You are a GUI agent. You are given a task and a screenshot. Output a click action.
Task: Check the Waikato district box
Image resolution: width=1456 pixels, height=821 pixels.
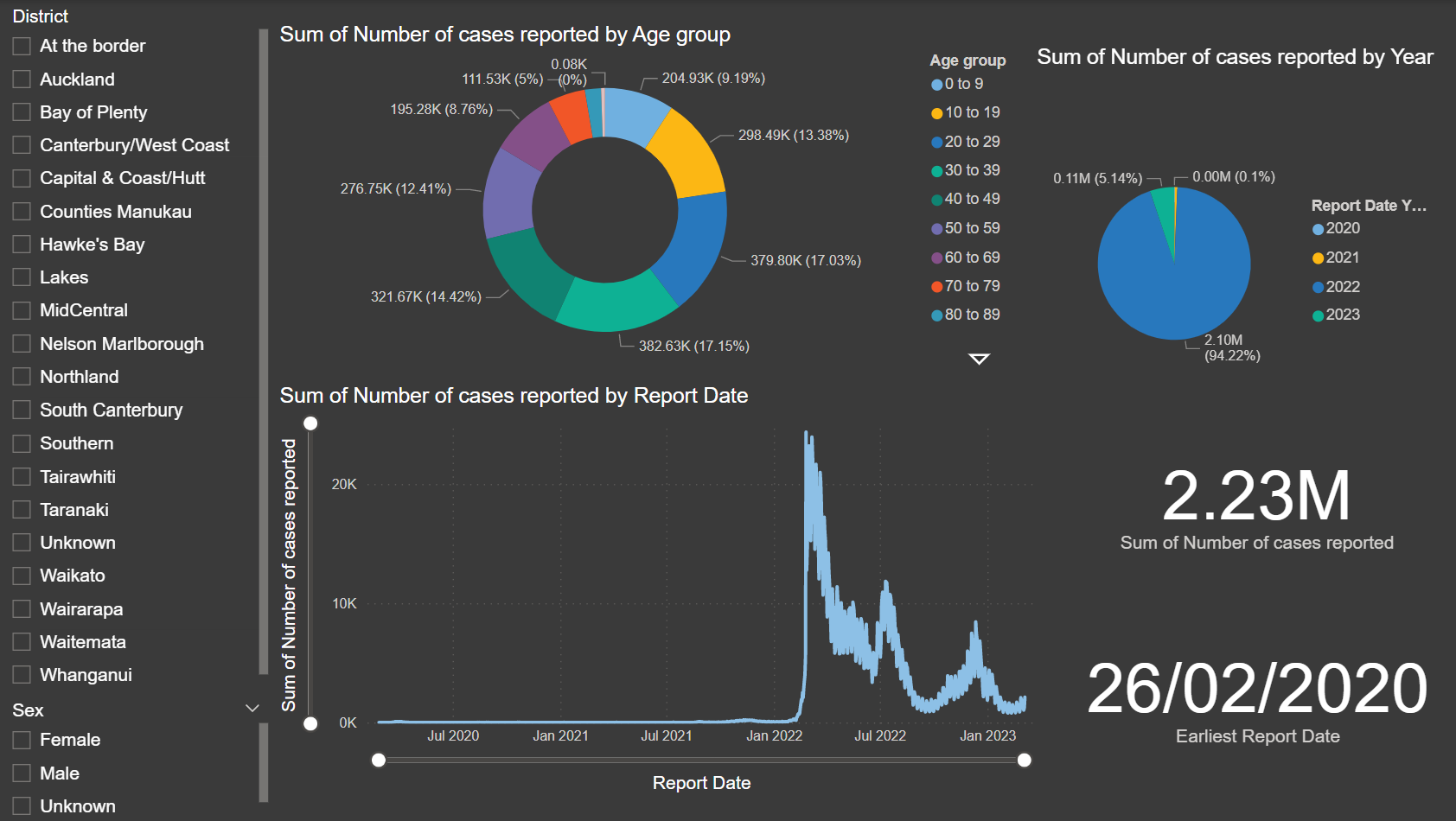pyautogui.click(x=22, y=576)
